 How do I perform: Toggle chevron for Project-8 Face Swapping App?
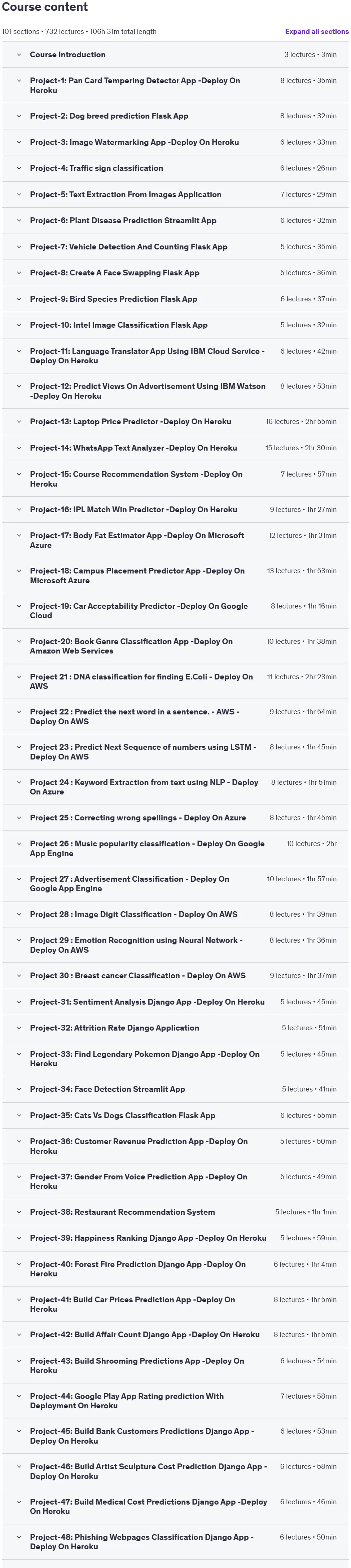coord(19,273)
